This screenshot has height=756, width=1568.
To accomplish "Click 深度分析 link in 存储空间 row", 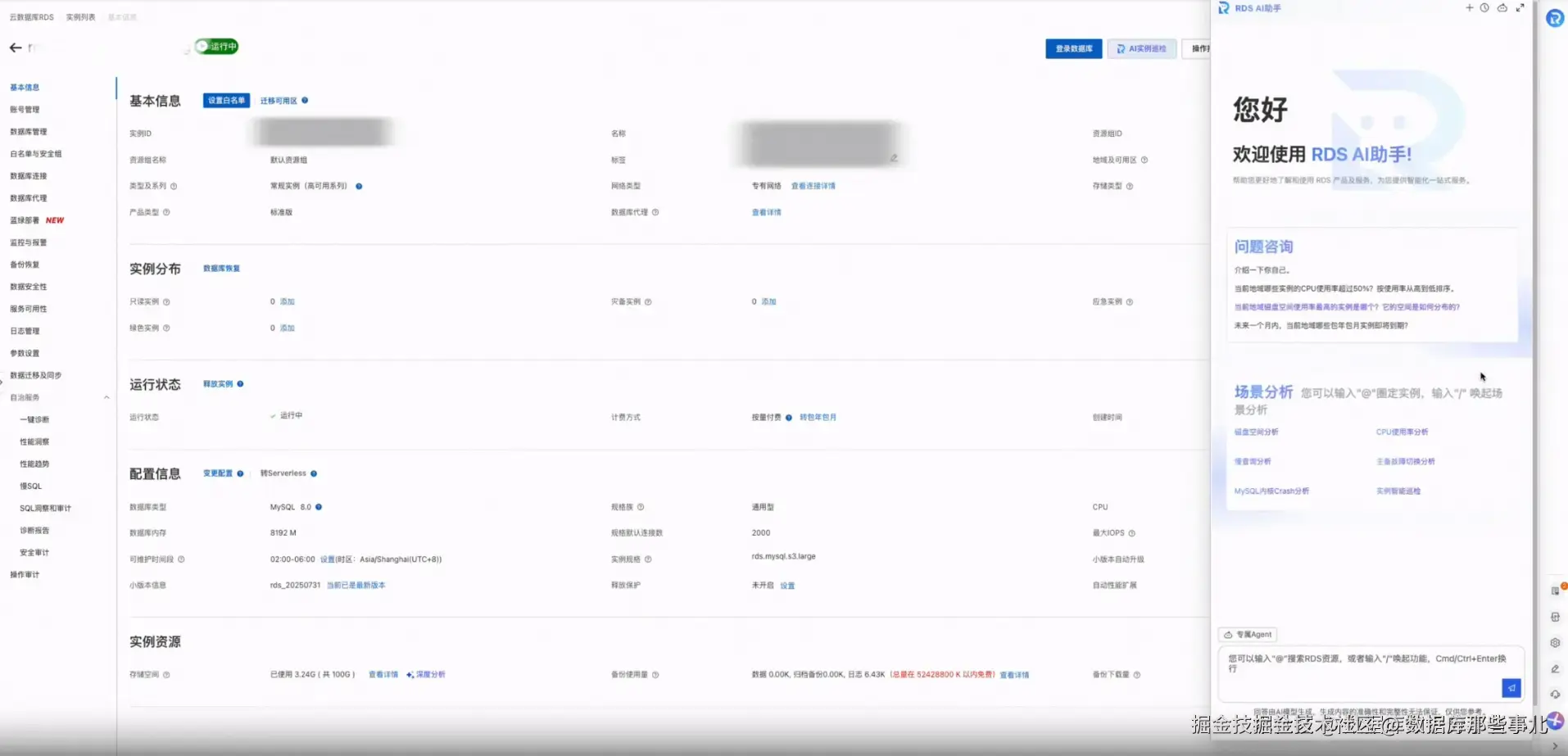I will [x=426, y=675].
